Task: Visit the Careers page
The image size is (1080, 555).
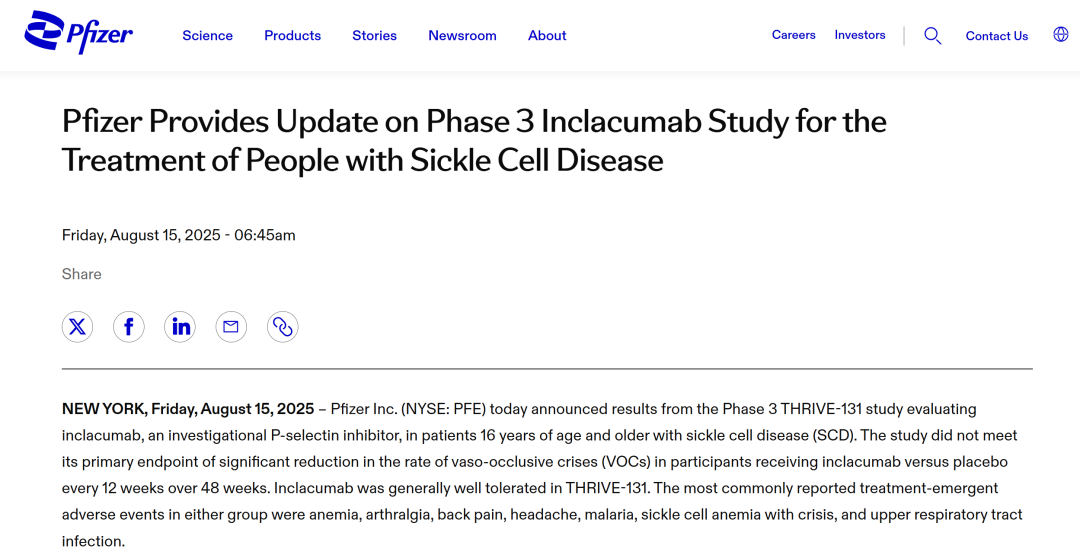Action: click(x=793, y=35)
